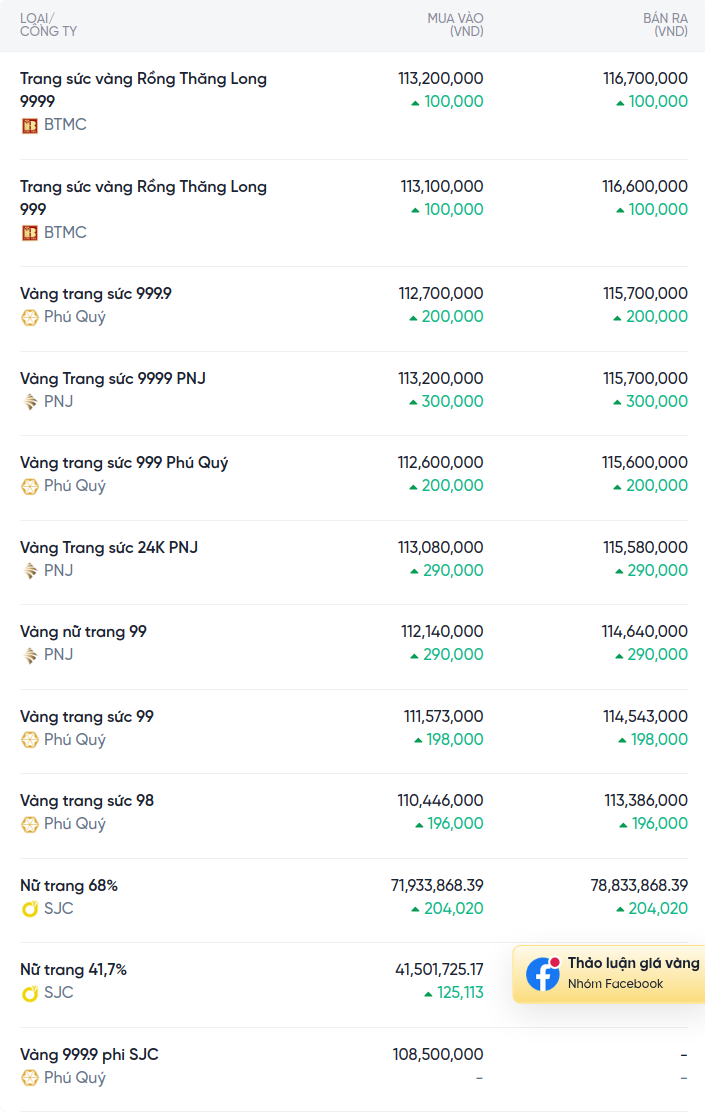Click the LOẠI/CÔNG TY column header
Screen dimensions: 705x1112
(x=48, y=25)
